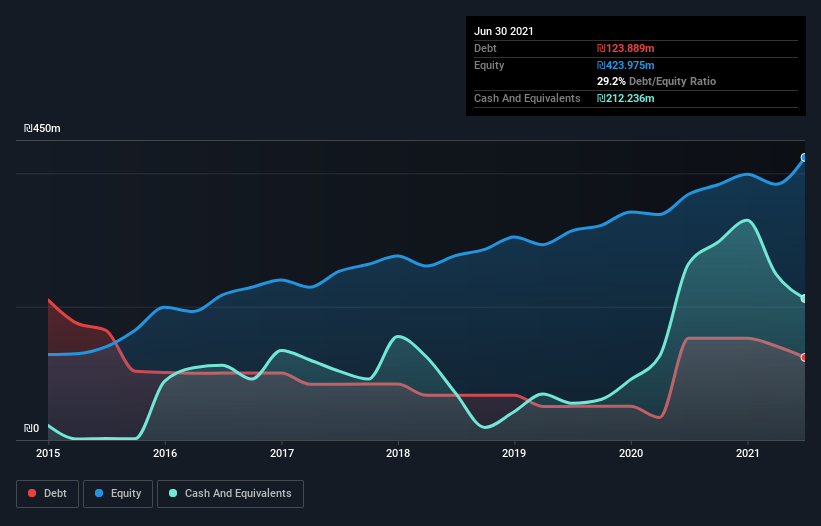Image resolution: width=821 pixels, height=526 pixels.
Task: Click the 2017 x-axis label
Action: coord(282,453)
